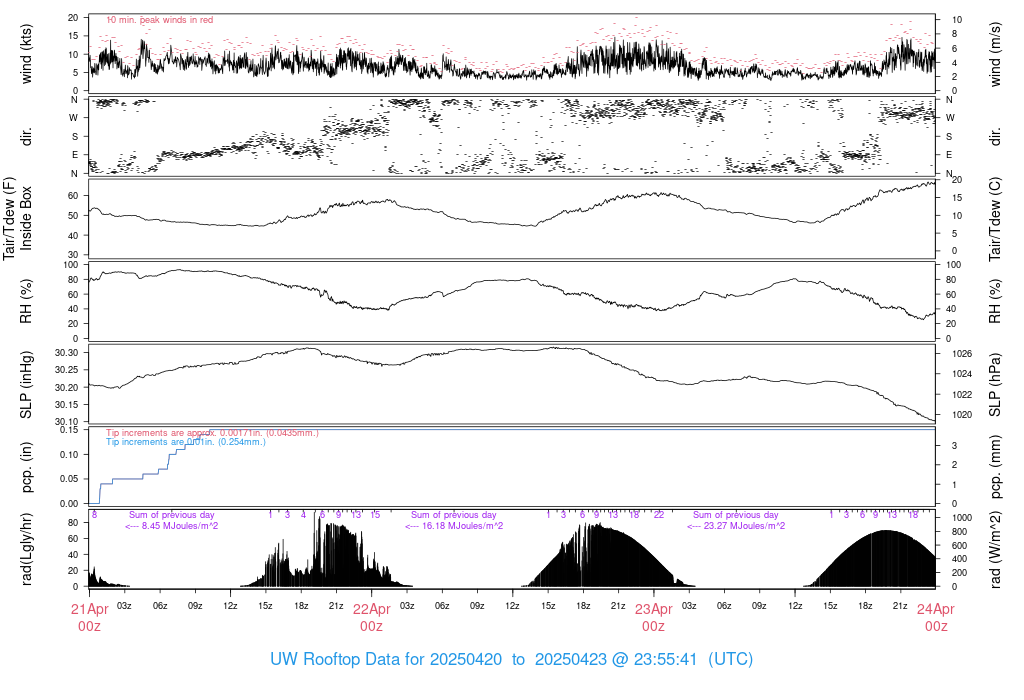Click the '24Apr' date label

point(936,609)
